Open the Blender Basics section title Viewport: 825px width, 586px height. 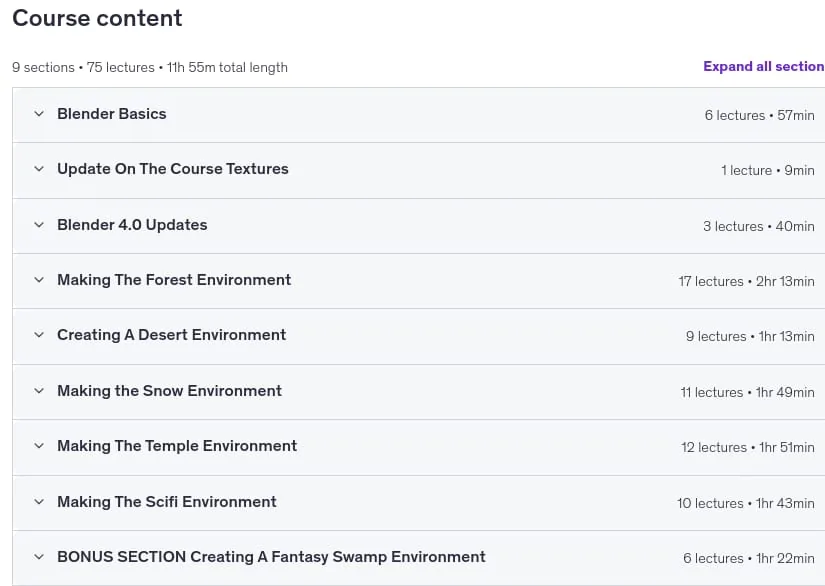point(112,114)
